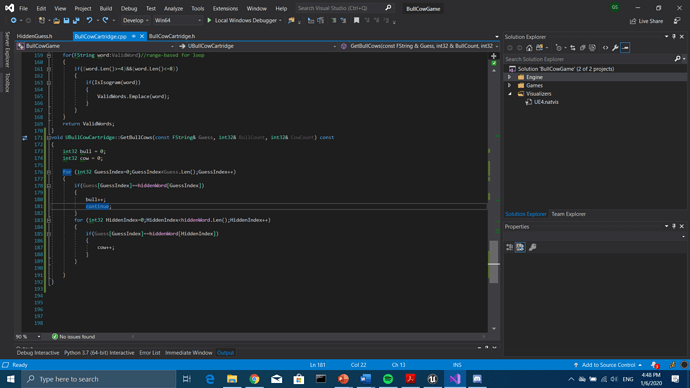Toggle Show All Files in Solution Explorer
This screenshot has height=388, width=690.
coord(592,48)
